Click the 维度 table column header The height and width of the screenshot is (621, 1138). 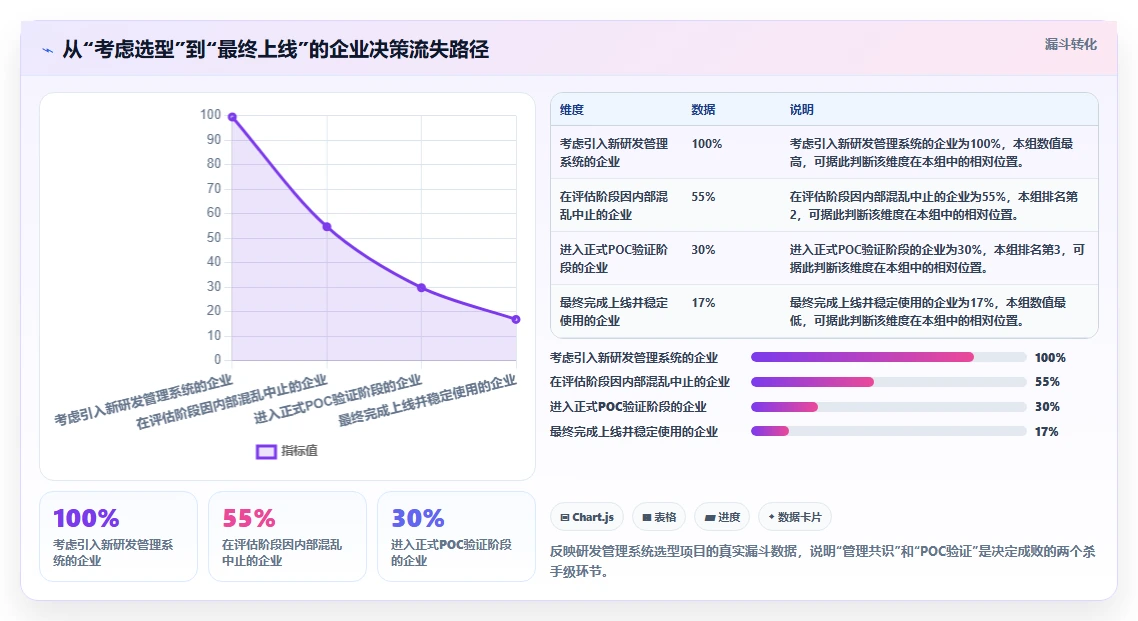[572, 110]
